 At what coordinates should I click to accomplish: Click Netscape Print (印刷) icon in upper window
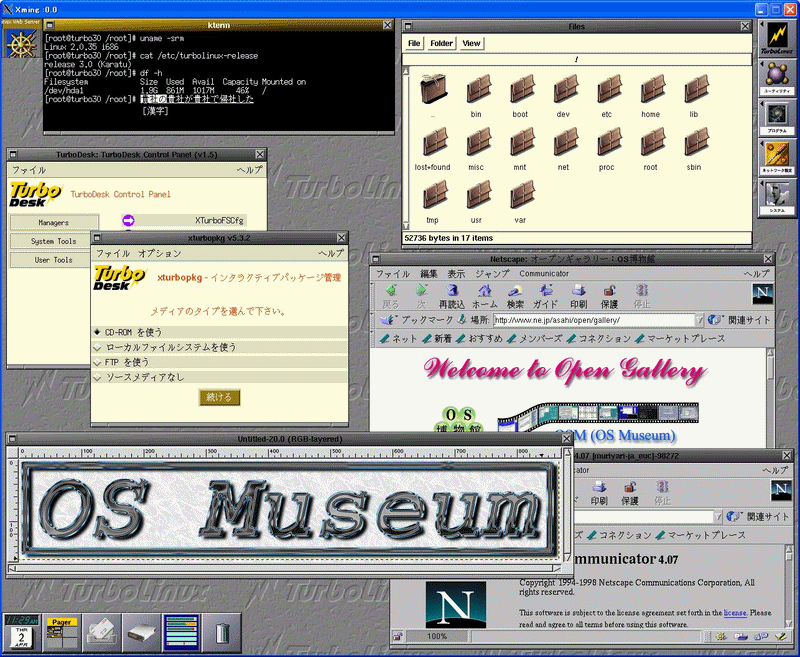pos(579,296)
